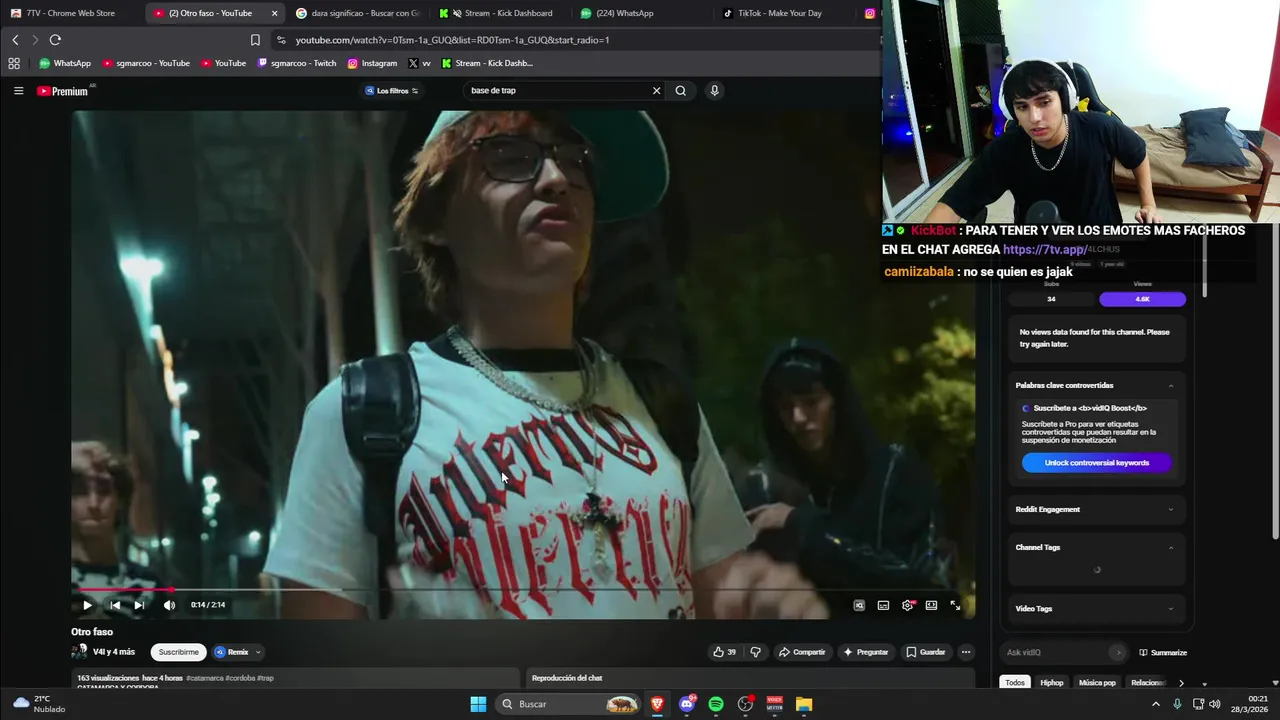Screen dimensions: 1280x720
Task: Select the Música pop filter chip
Action: (1097, 683)
